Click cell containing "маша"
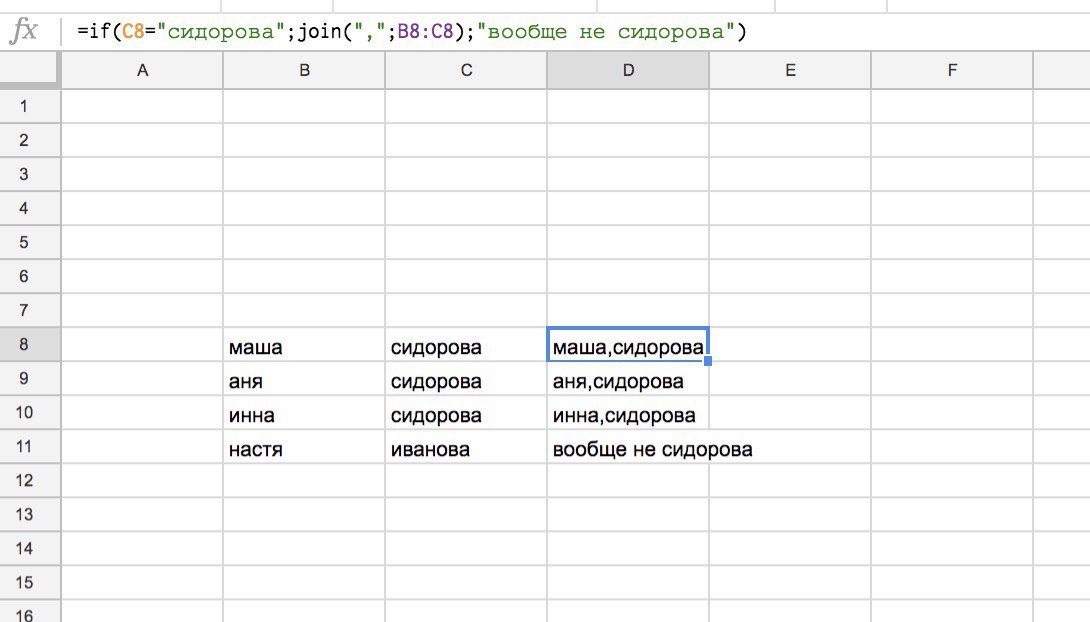The height and width of the screenshot is (622, 1090). click(x=304, y=347)
